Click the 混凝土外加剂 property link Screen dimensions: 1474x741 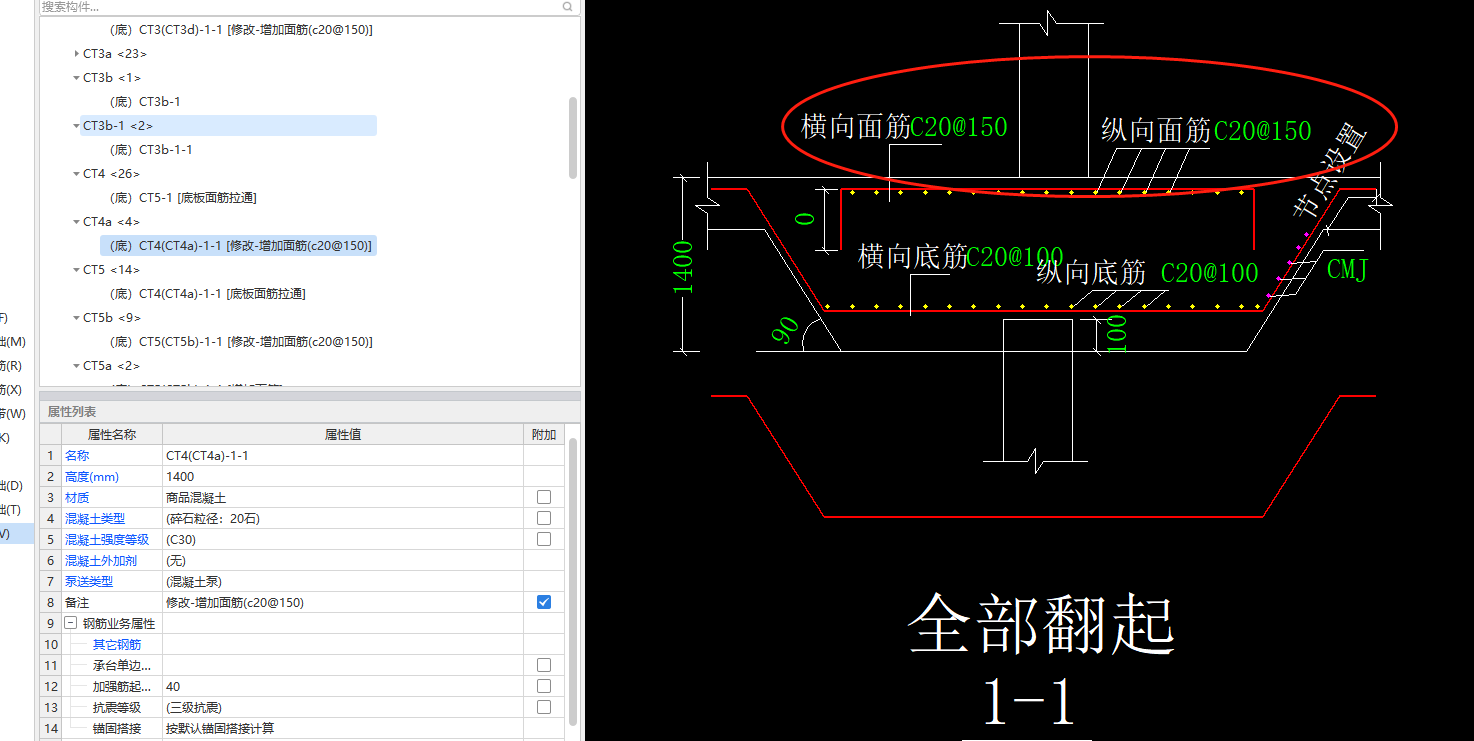[101, 561]
